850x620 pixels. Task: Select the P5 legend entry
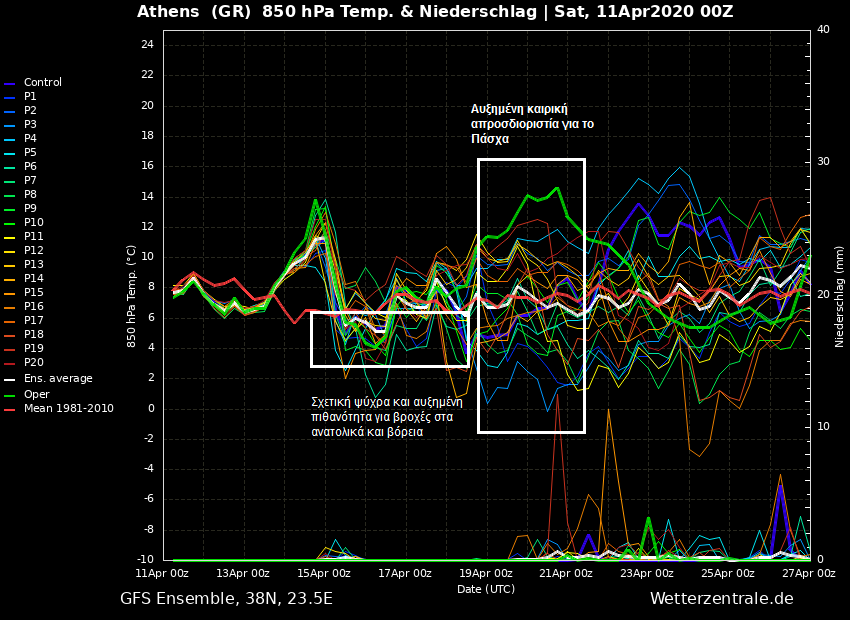click(31, 152)
